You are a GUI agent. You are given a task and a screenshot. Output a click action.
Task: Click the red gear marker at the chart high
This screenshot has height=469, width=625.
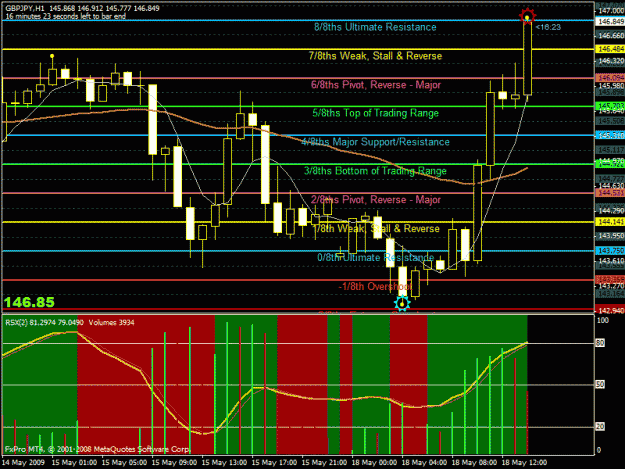[x=527, y=16]
